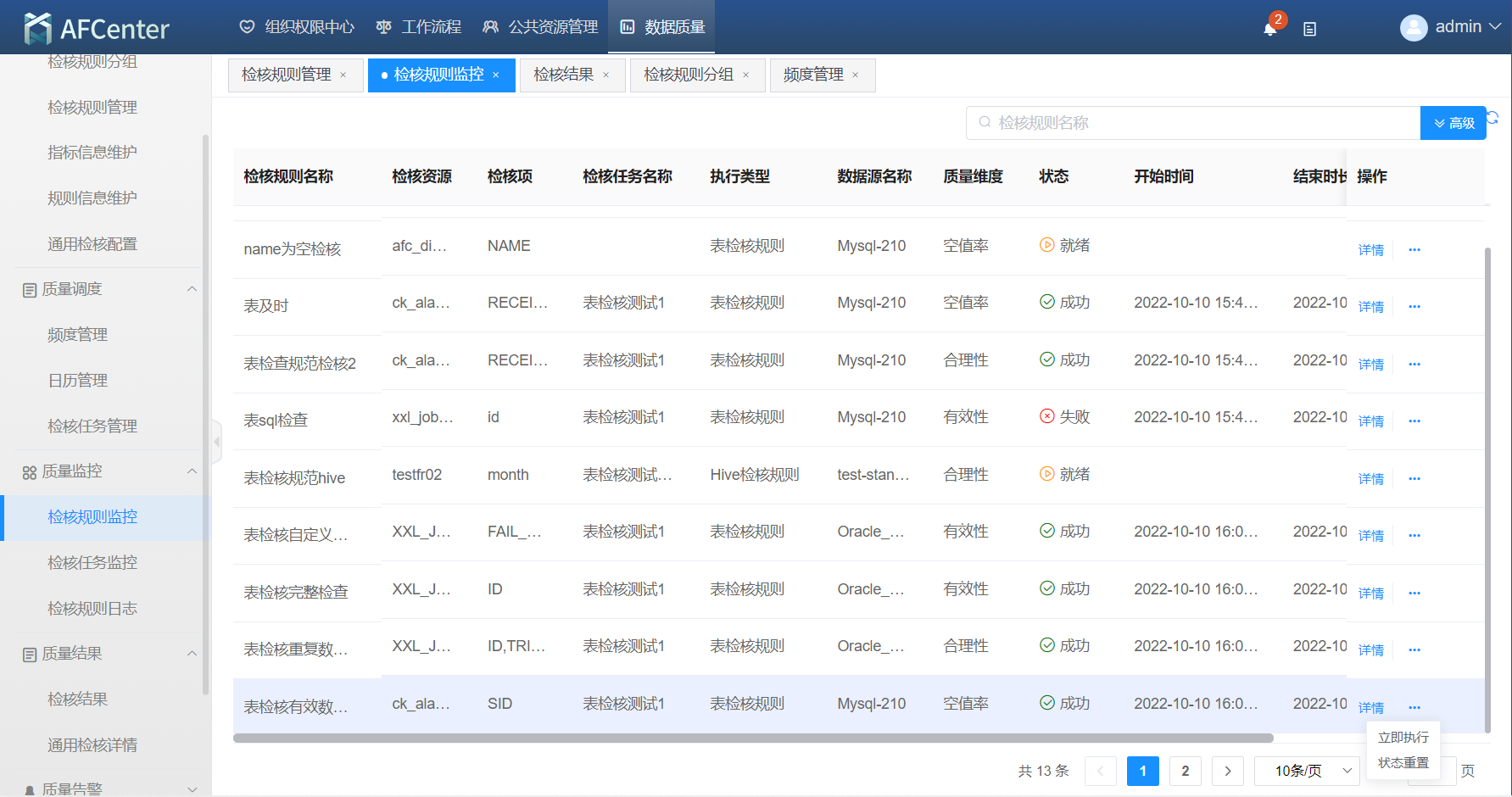Collapse the left sidebar with handle arrow

(217, 441)
